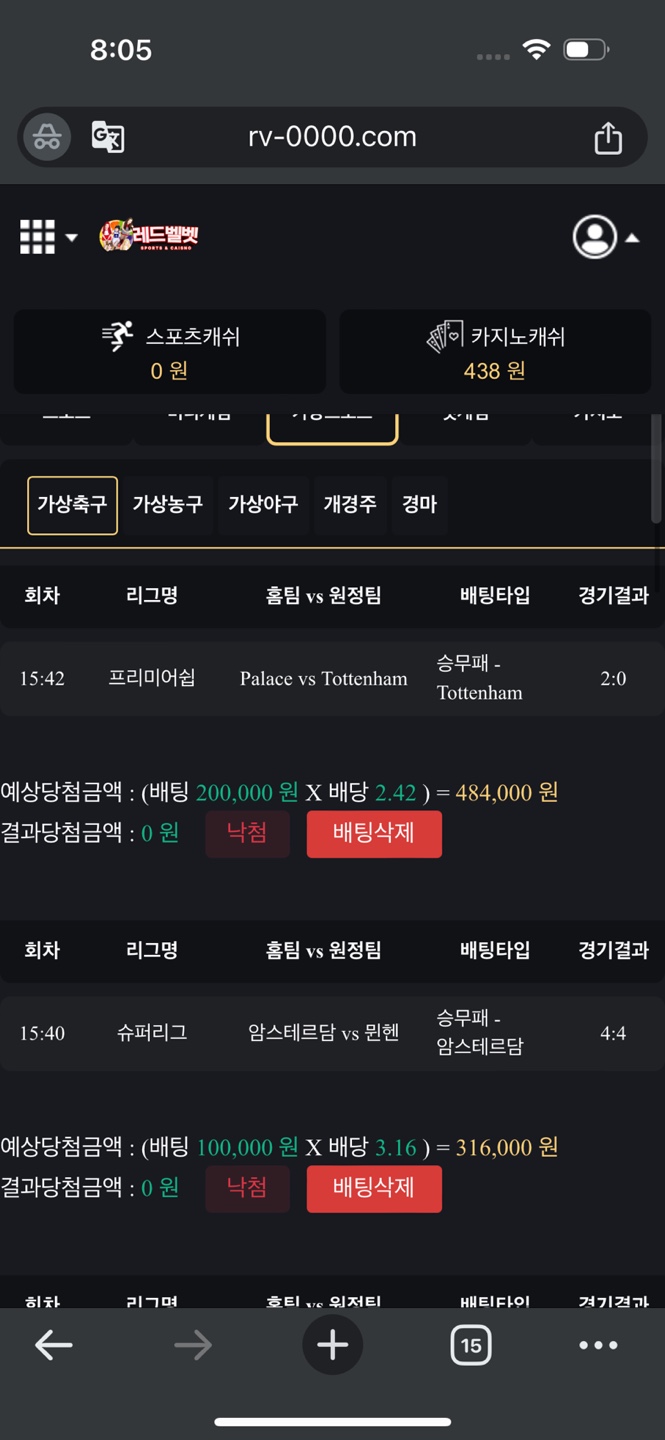Delete the 암스테르담 vs 뮌헨 bet
The width and height of the screenshot is (665, 1440).
[x=373, y=1188]
